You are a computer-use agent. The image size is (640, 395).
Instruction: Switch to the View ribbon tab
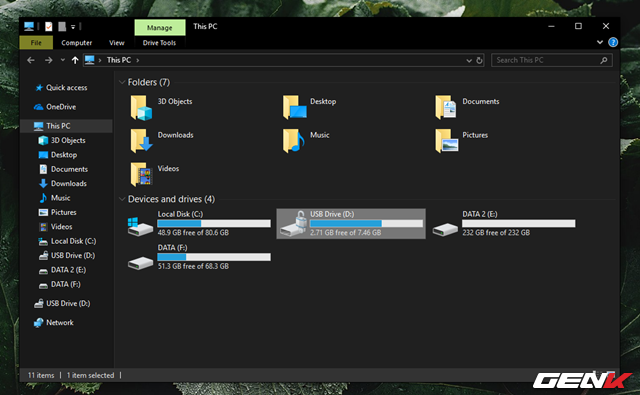click(116, 42)
